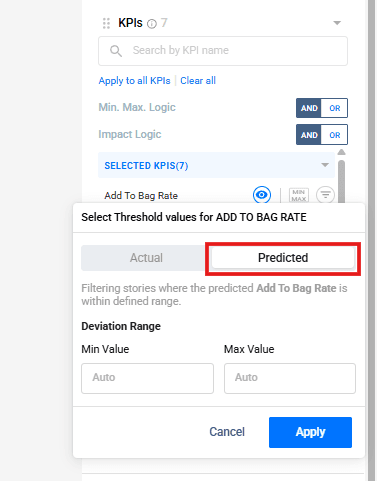Click the Apply to all KPIs link
377x481 pixels.
(134, 81)
